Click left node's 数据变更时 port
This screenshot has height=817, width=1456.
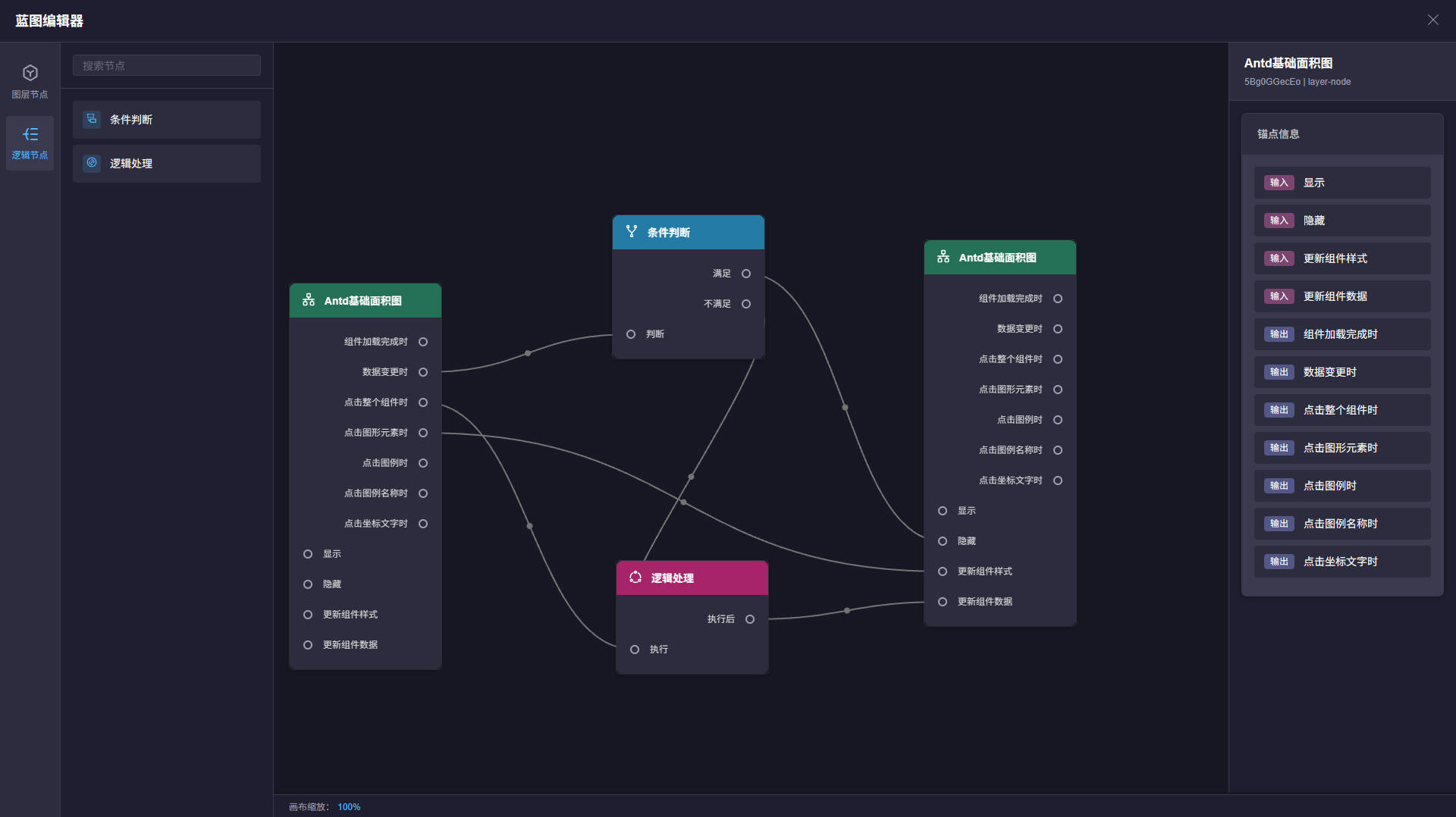point(423,372)
